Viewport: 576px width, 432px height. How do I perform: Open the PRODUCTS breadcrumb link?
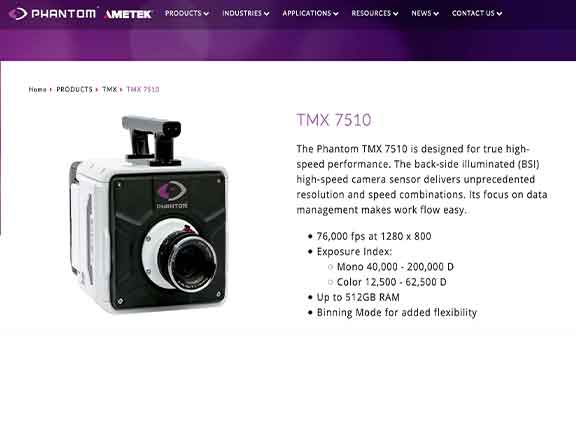74,89
